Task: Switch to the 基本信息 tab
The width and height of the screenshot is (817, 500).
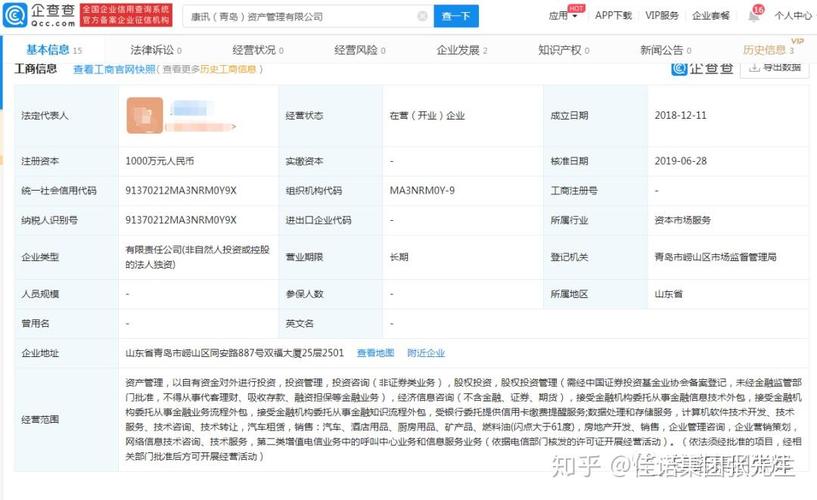Action: [x=54, y=50]
